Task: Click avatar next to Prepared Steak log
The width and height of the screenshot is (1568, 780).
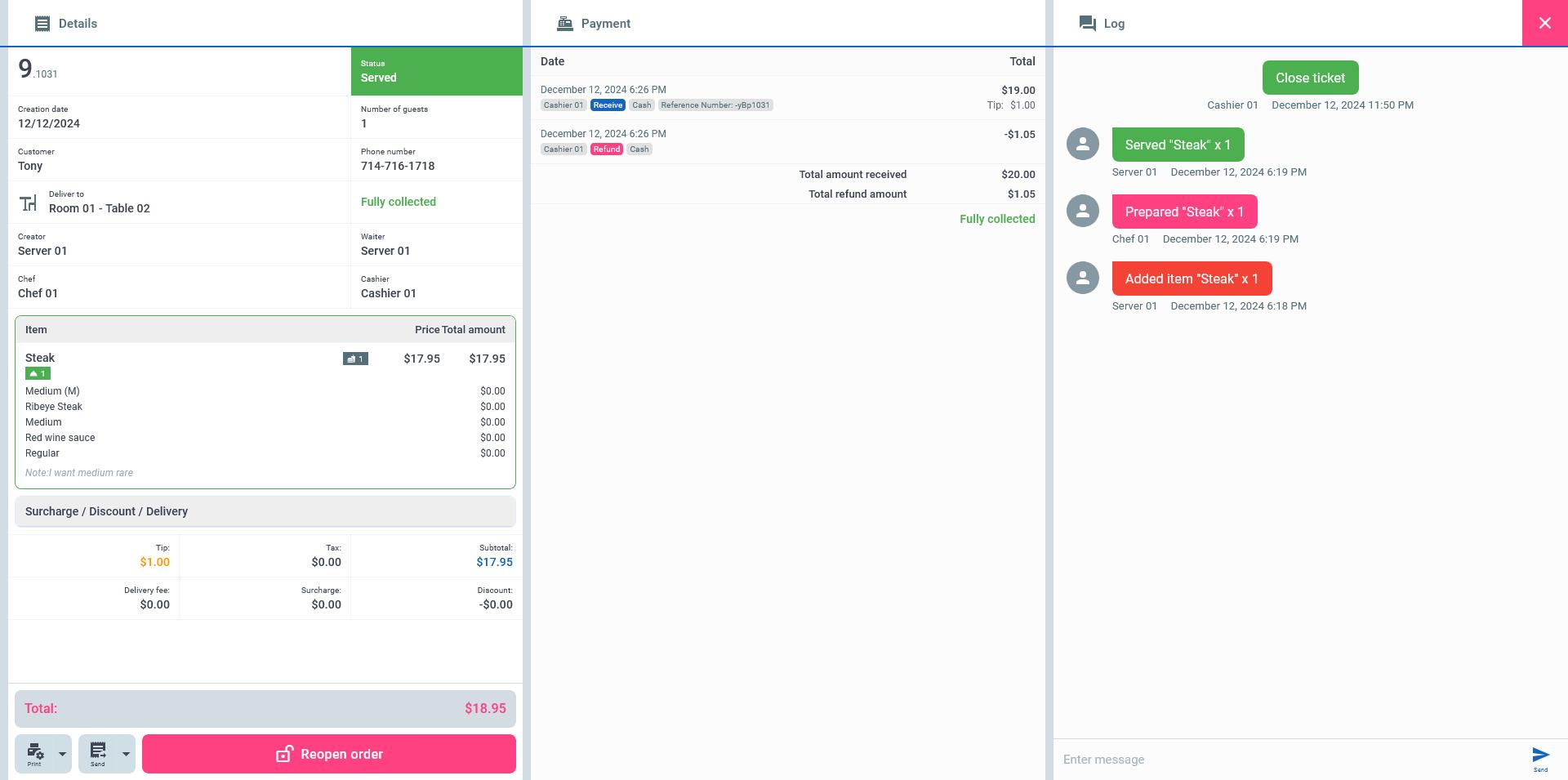Action: point(1083,211)
